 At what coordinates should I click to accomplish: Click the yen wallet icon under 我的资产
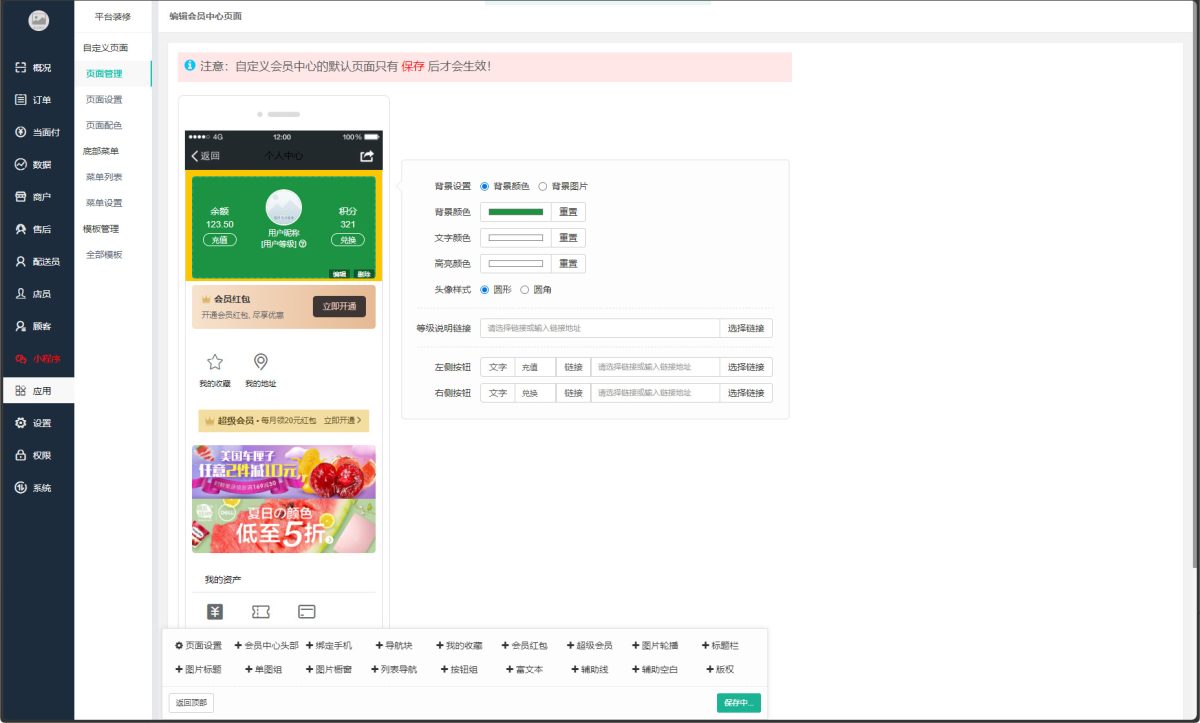[215, 612]
